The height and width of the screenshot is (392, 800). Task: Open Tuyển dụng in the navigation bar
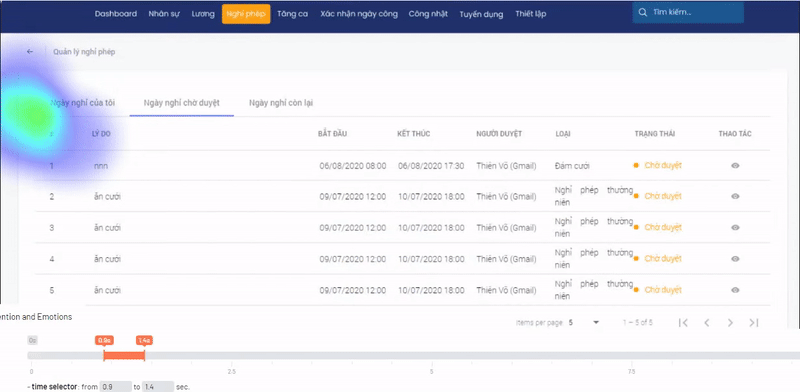[481, 14]
